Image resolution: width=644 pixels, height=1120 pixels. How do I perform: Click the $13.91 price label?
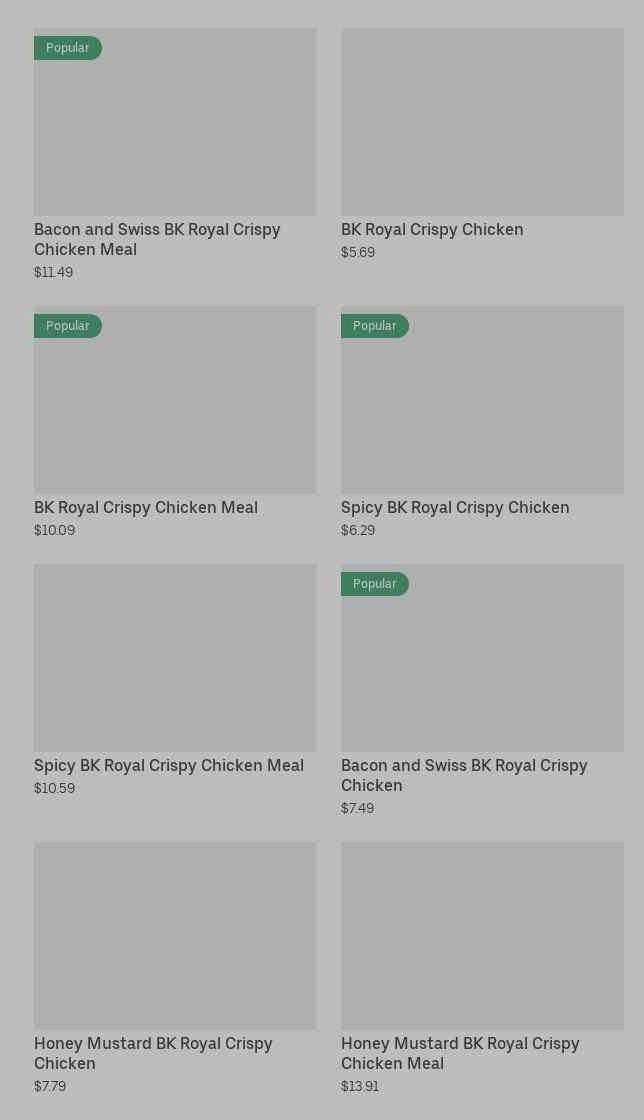click(x=360, y=1086)
